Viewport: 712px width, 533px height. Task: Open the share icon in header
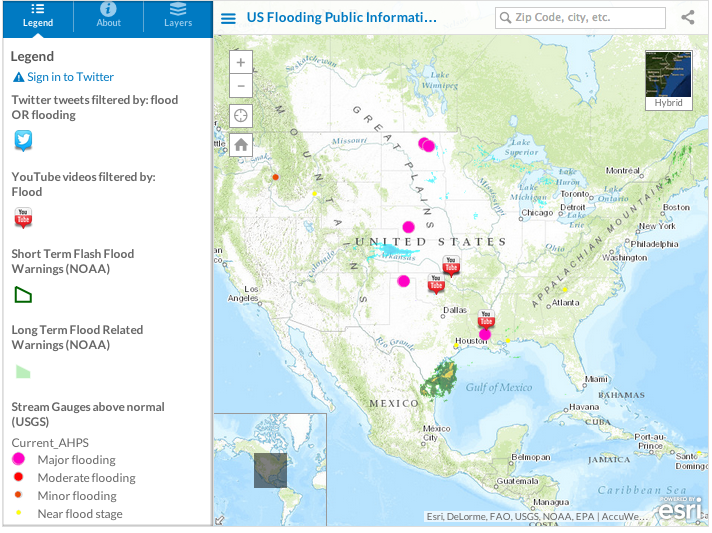(688, 17)
